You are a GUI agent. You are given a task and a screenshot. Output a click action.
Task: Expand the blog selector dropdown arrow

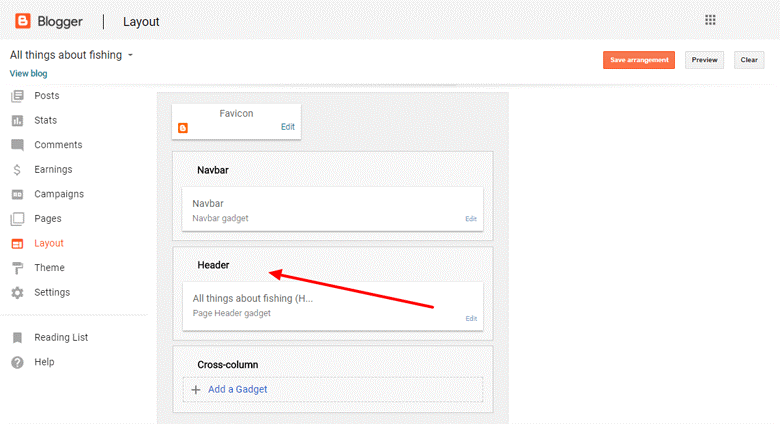click(x=130, y=55)
